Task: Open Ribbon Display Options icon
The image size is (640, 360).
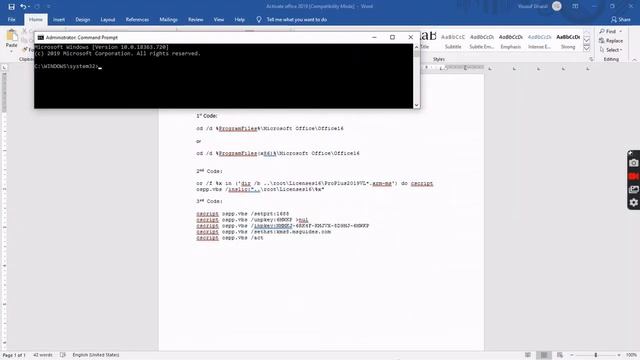Action: [x=575, y=6]
